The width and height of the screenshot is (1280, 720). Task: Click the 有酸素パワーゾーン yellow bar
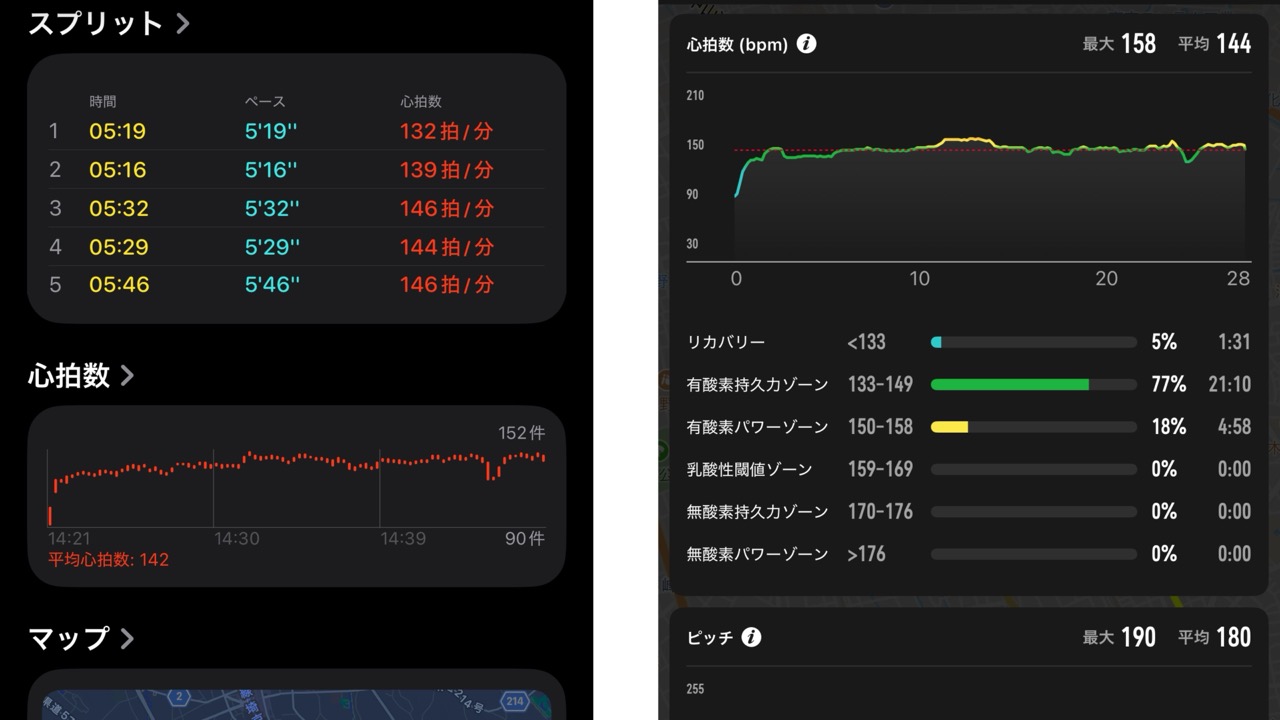(949, 427)
